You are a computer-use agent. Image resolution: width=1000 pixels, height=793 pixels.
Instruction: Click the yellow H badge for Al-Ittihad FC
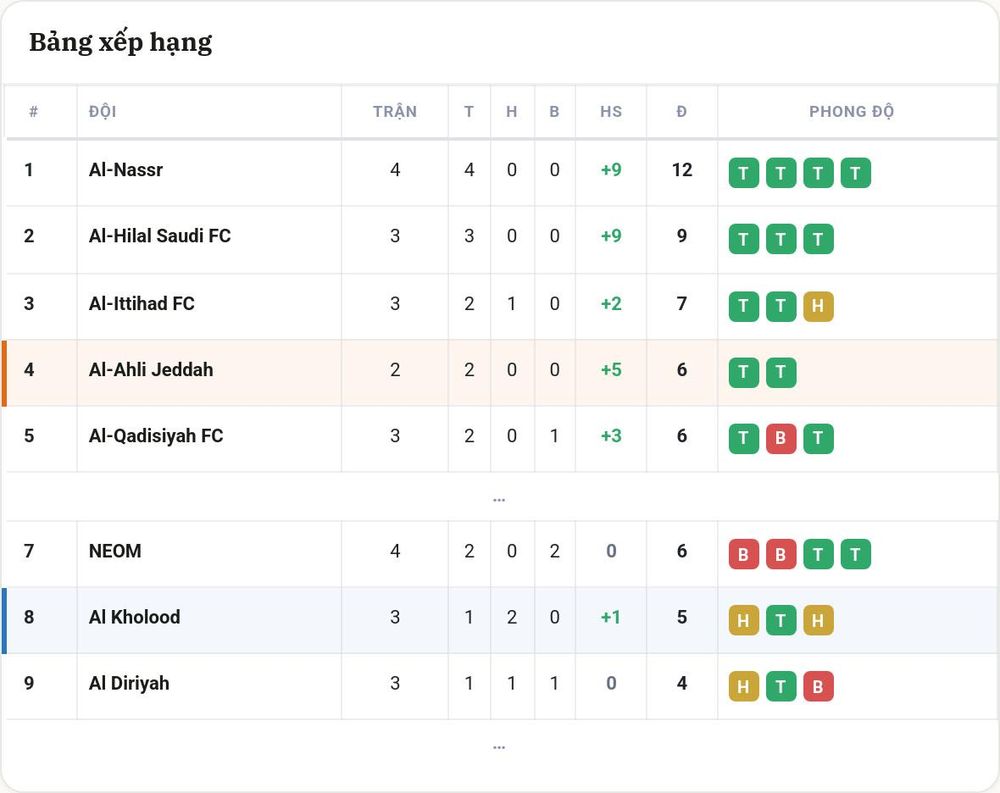pos(818,306)
